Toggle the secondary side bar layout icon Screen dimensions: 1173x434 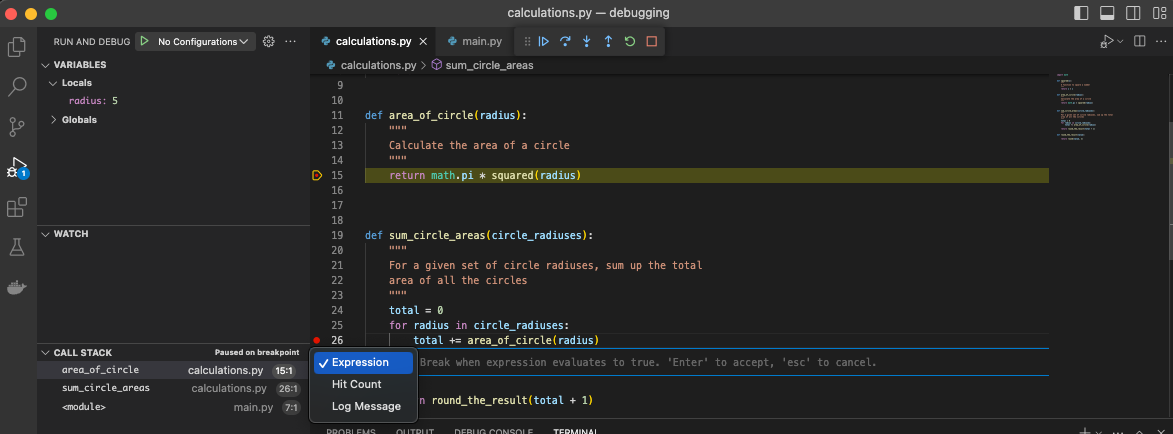1133,13
